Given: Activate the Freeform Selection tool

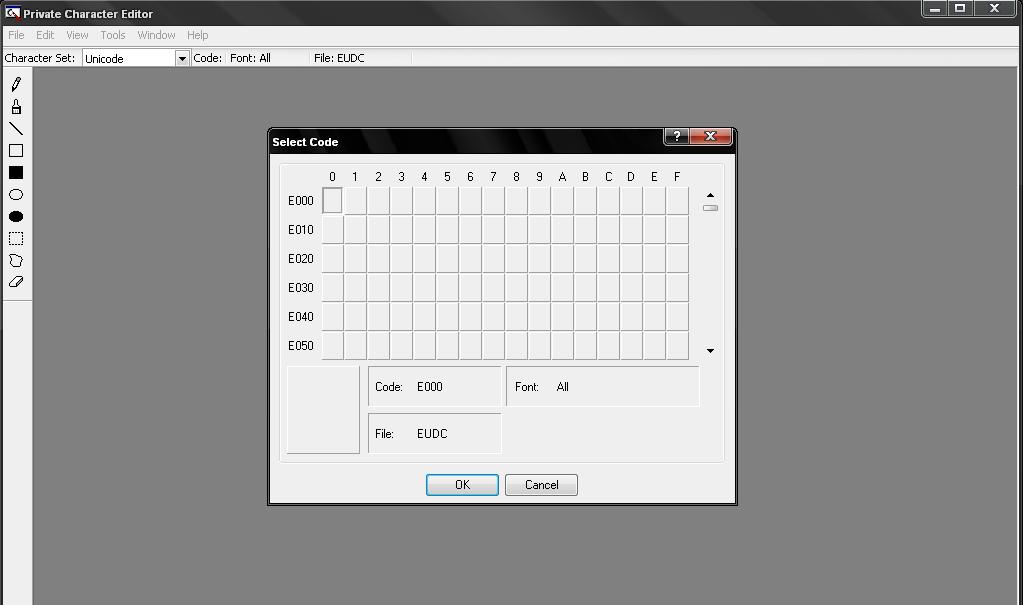Looking at the screenshot, I should click(16, 260).
